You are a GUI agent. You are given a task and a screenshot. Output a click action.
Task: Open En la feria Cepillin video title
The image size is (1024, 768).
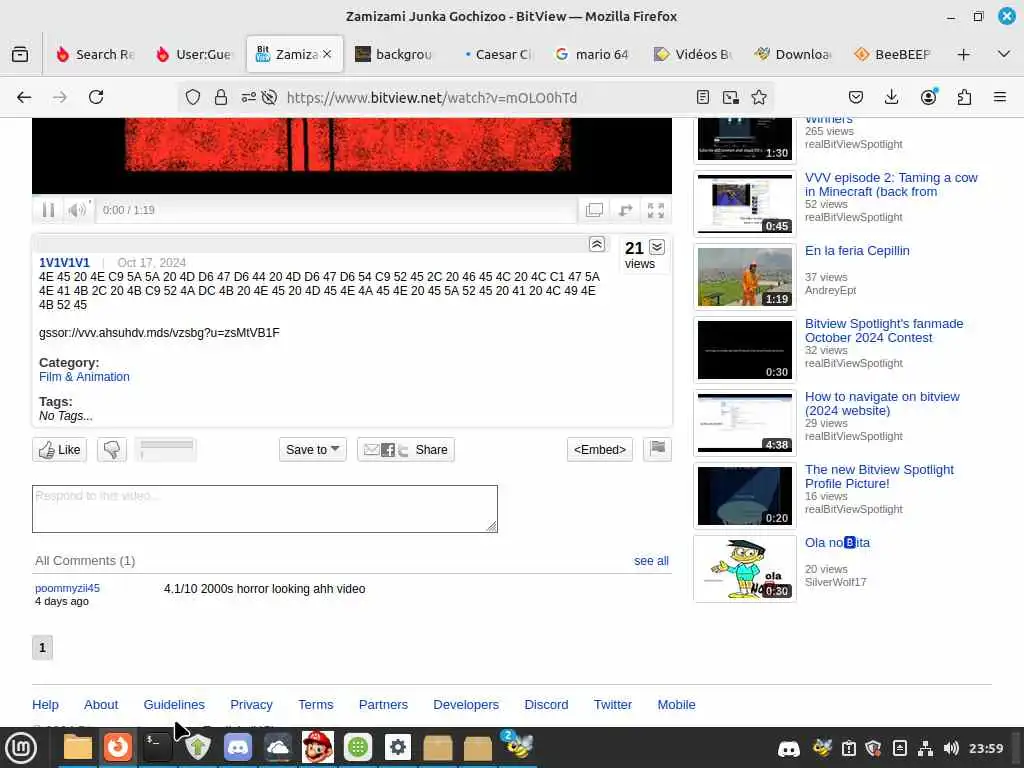pos(857,251)
